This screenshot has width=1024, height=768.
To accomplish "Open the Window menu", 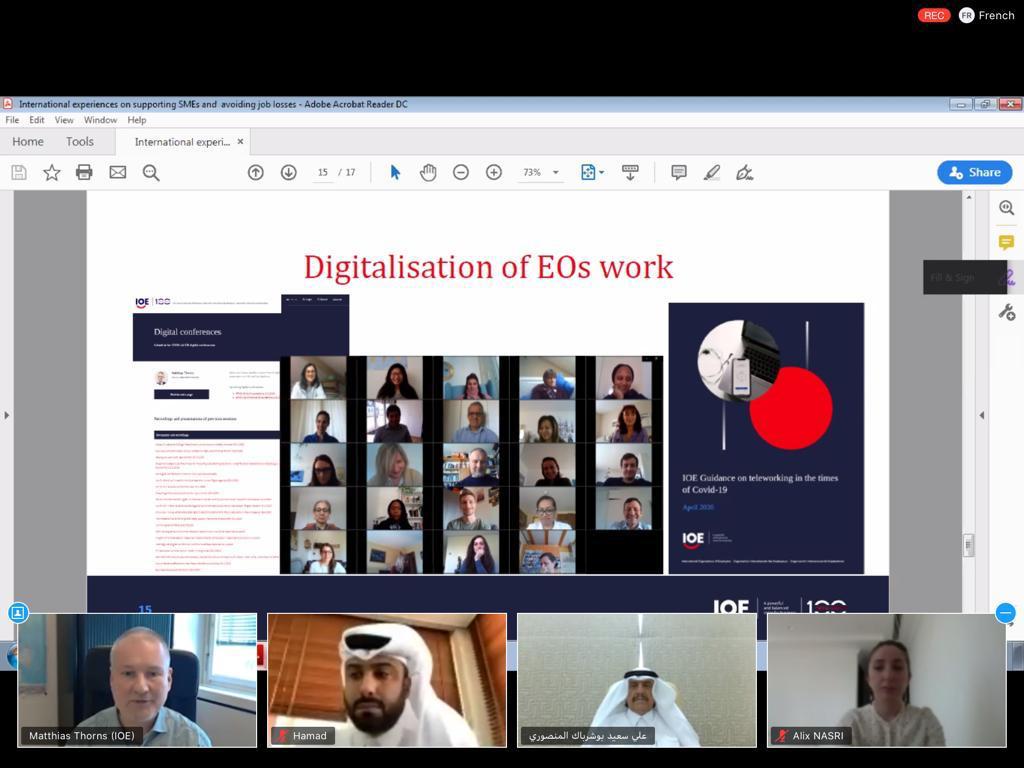I will [100, 120].
